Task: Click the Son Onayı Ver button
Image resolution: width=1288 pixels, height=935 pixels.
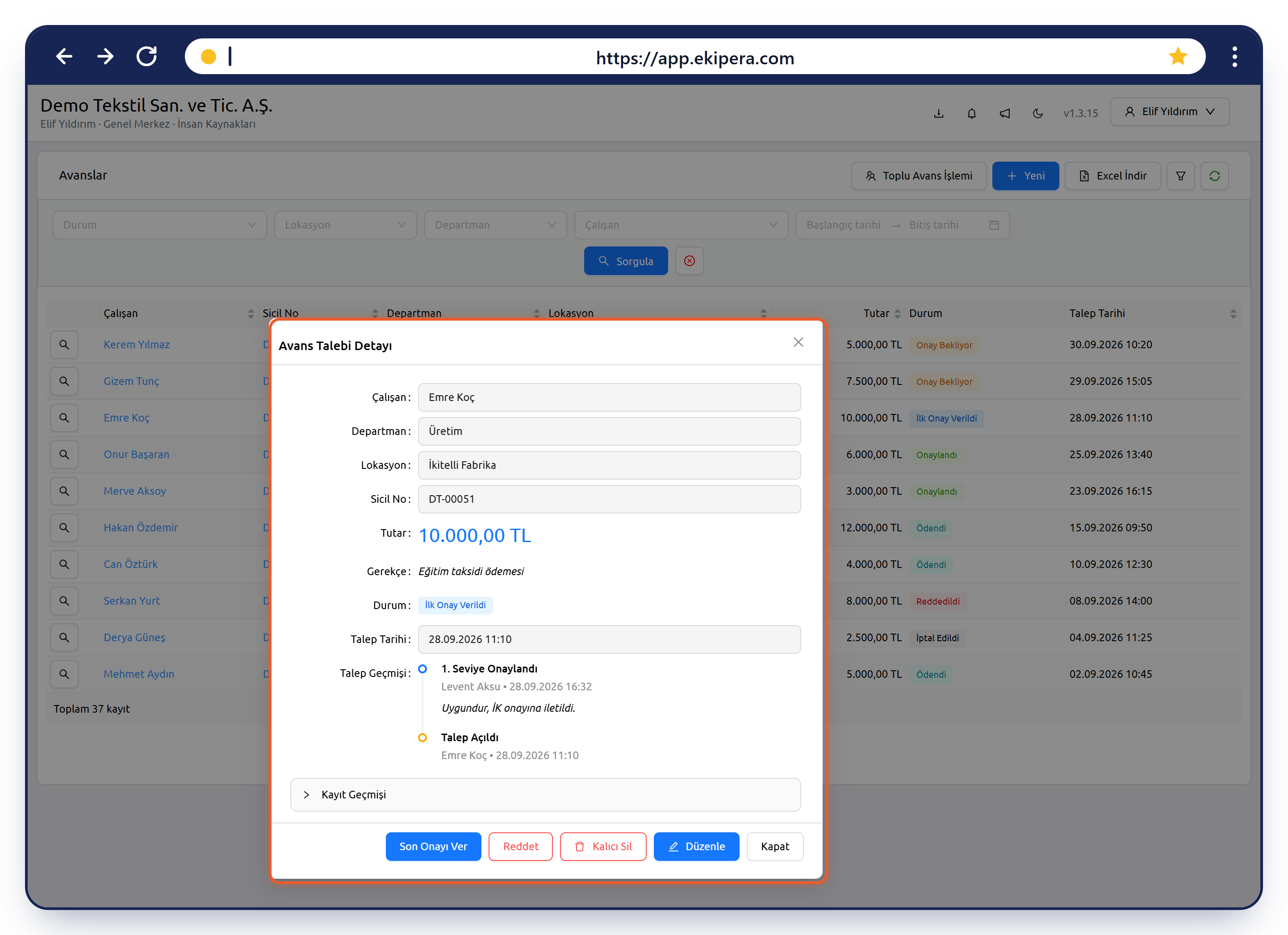Action: coord(433,847)
